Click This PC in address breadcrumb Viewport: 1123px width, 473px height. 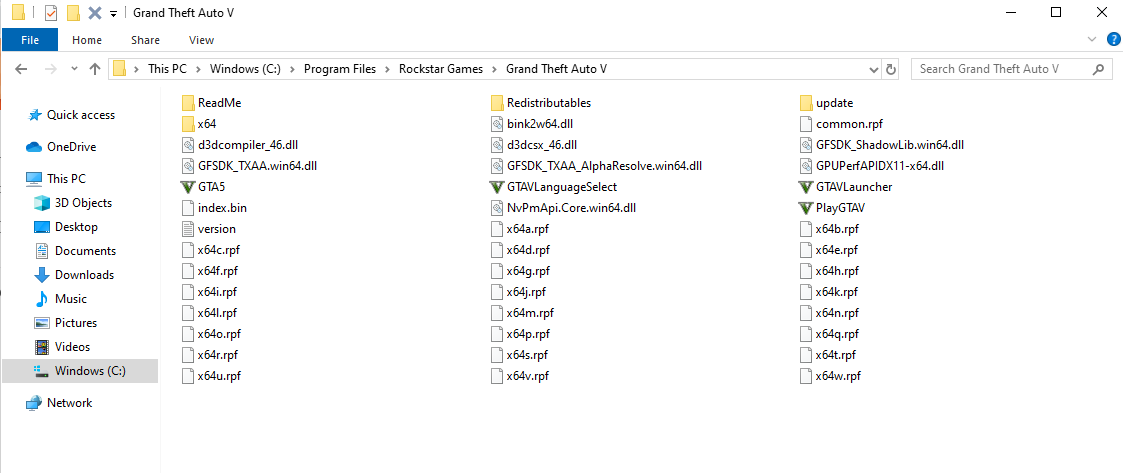click(x=167, y=70)
